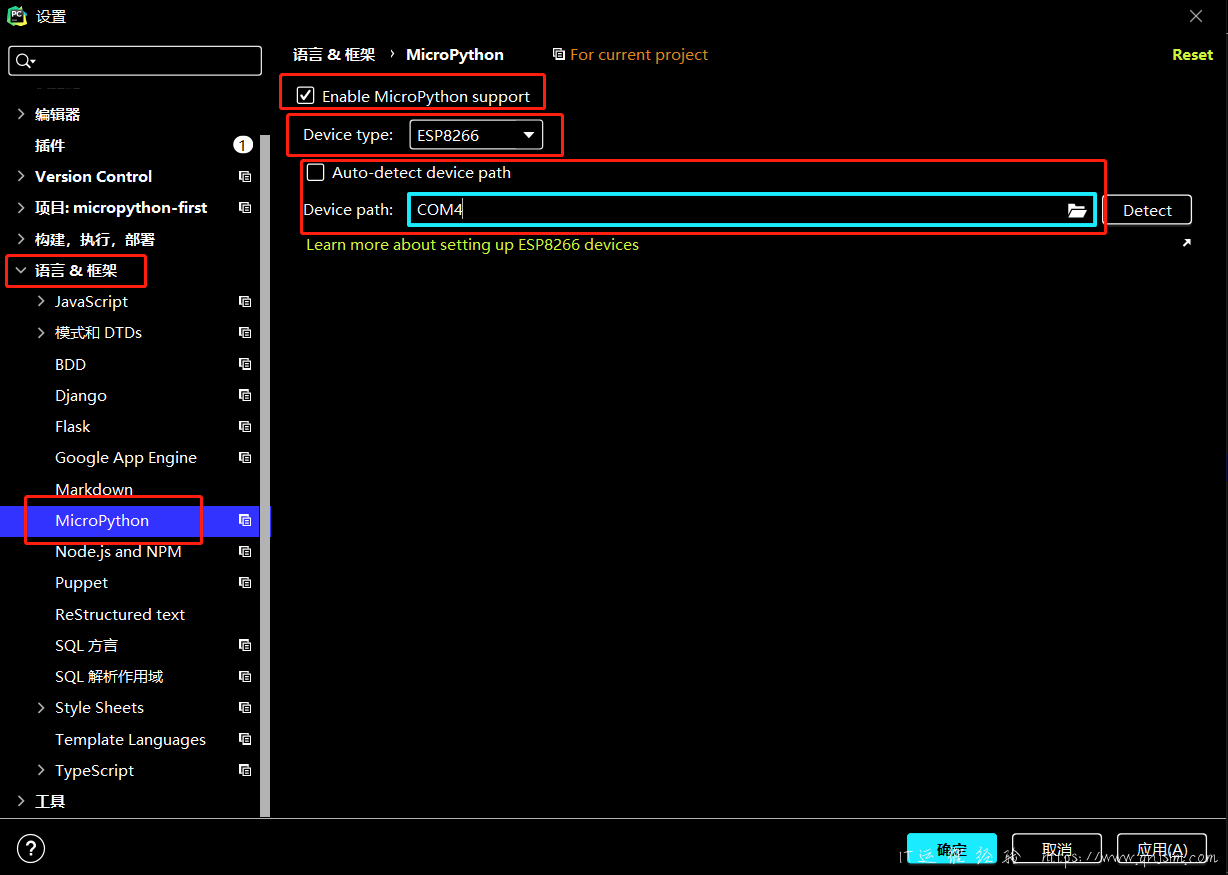The image size is (1228, 875).
Task: Select SQL 方言 settings page
Action: click(x=87, y=645)
